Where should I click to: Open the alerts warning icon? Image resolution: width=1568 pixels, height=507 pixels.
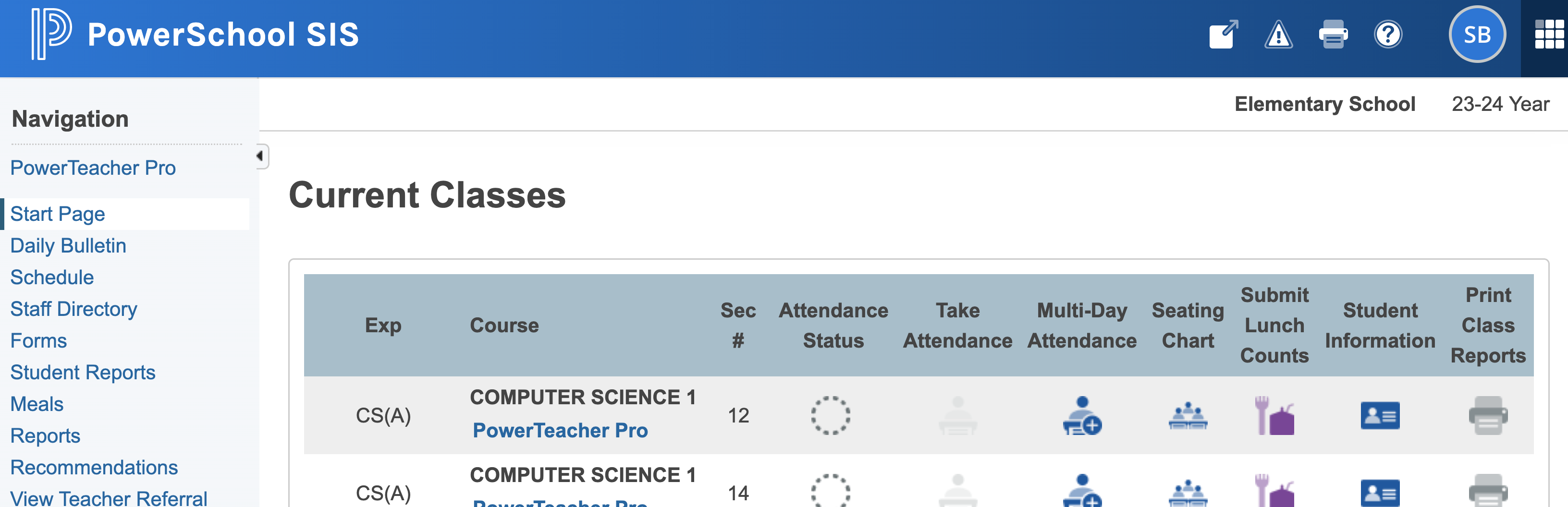coord(1278,36)
